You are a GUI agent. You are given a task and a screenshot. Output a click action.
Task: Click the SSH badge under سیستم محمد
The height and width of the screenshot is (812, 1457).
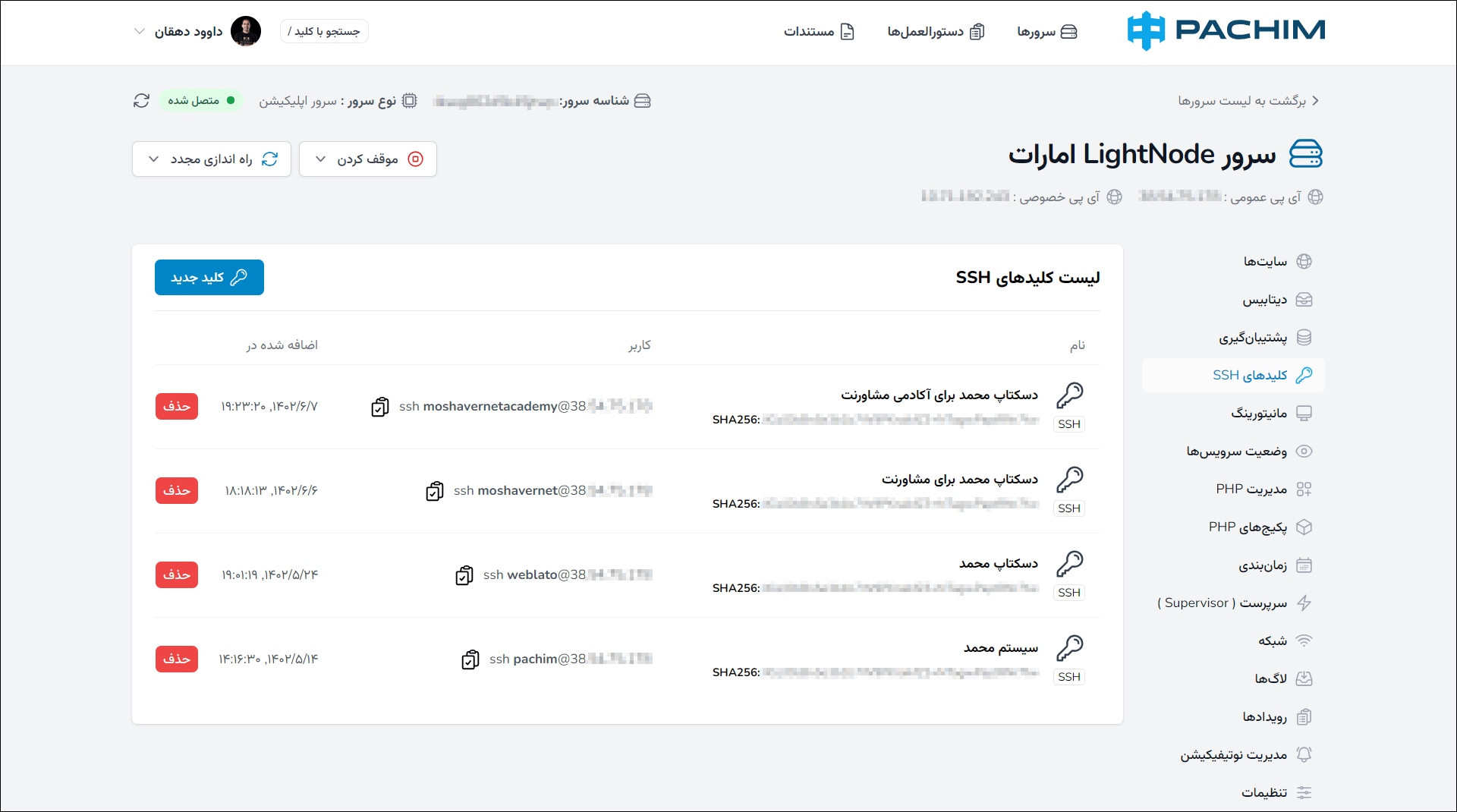(1069, 677)
